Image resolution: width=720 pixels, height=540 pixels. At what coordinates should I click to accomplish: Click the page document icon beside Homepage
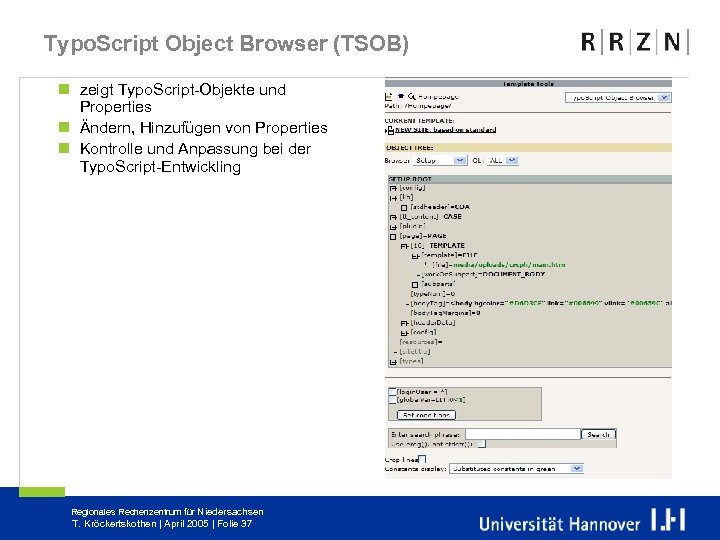point(388,96)
